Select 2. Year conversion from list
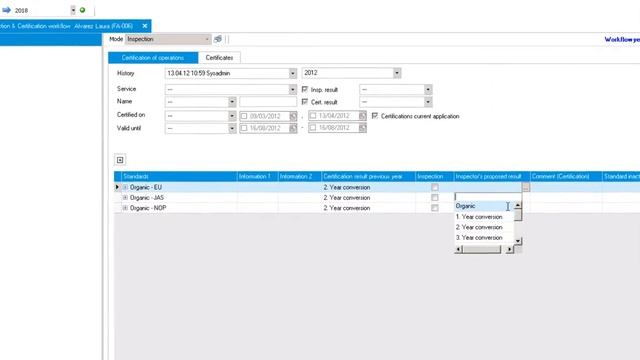 484,227
